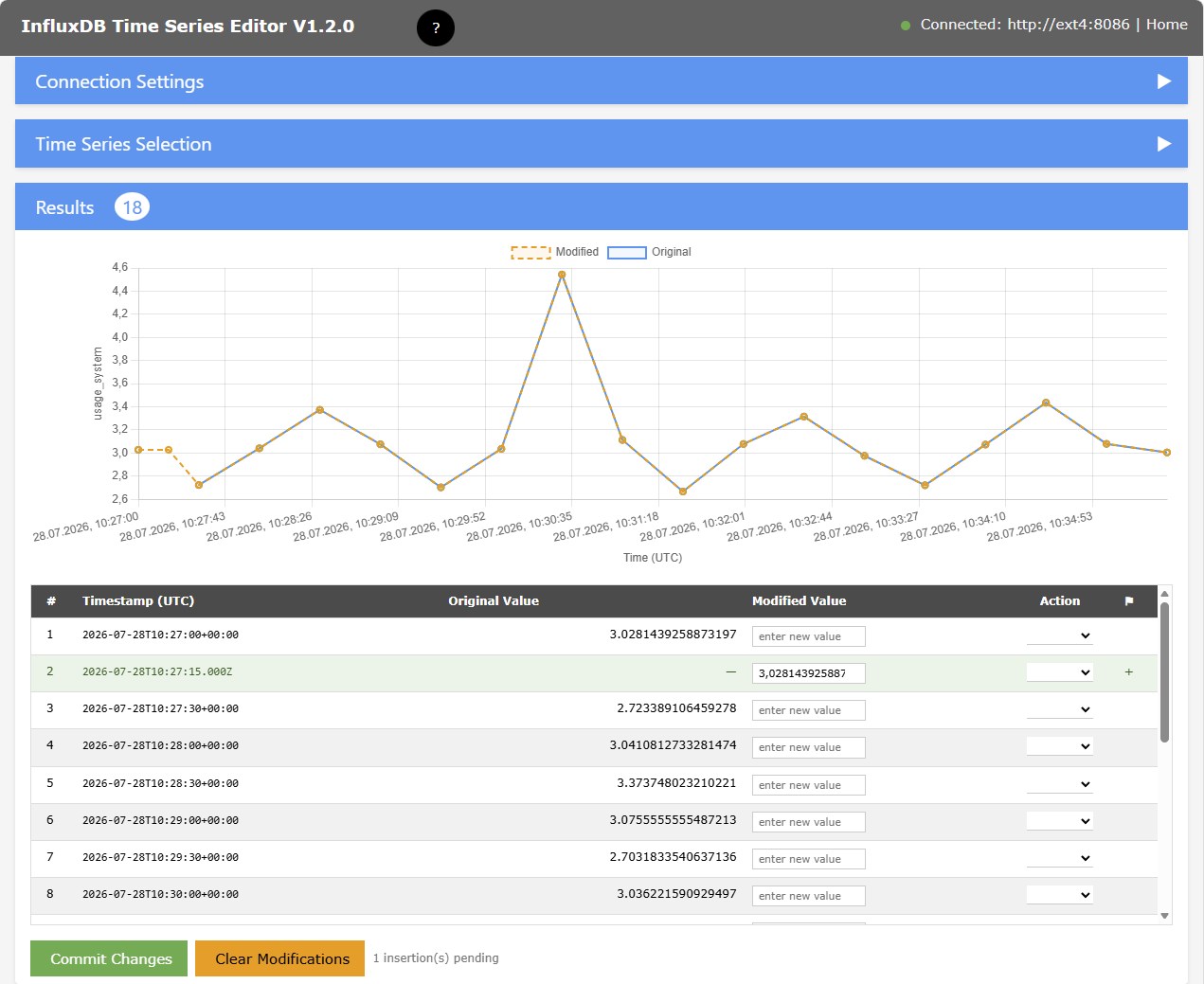Viewport: 1204px width, 984px height.
Task: Click the Results count badge 18
Action: [x=133, y=207]
